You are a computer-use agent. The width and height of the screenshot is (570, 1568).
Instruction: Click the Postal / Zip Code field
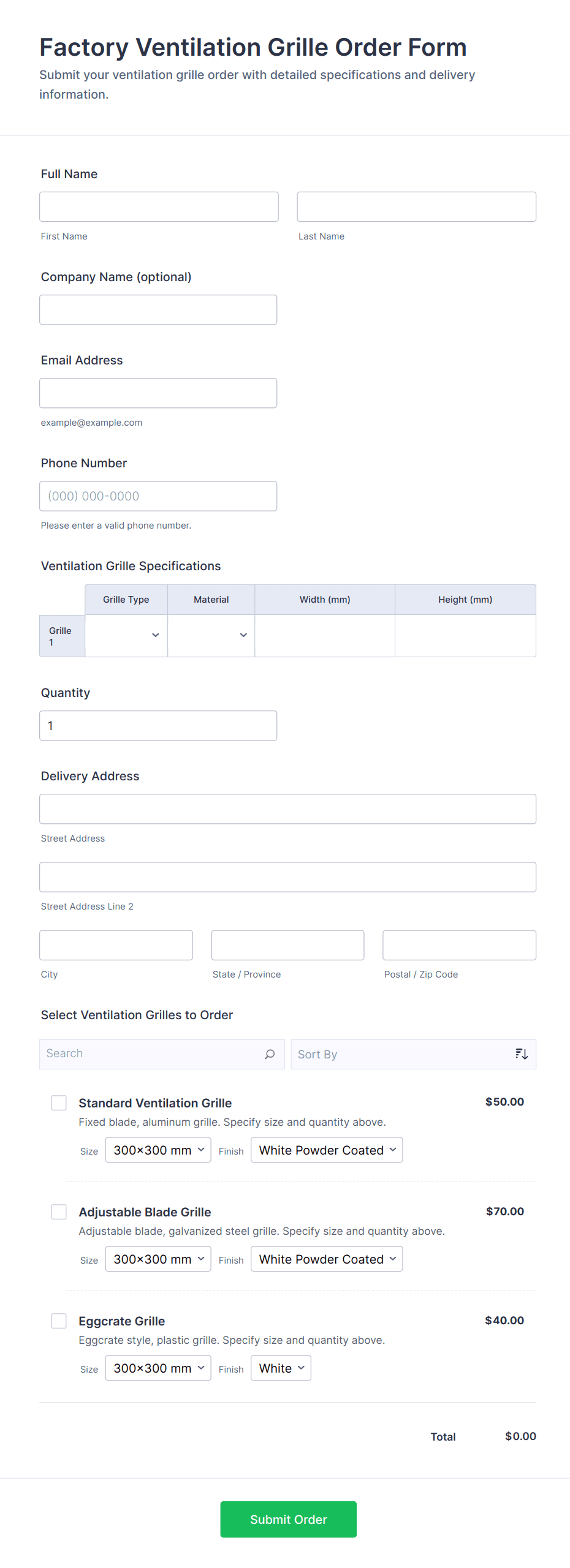click(459, 946)
